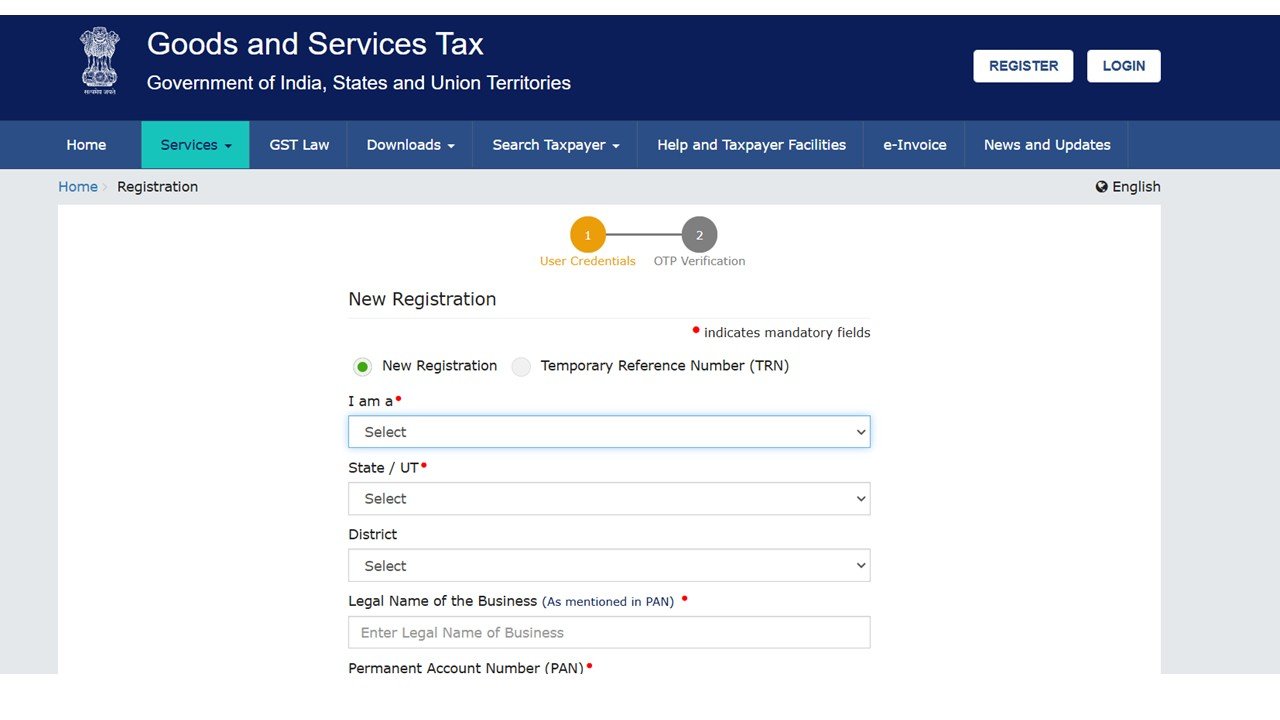Click the step 1 User Credentials circle
Screen dimensions: 1280x720
(x=588, y=235)
